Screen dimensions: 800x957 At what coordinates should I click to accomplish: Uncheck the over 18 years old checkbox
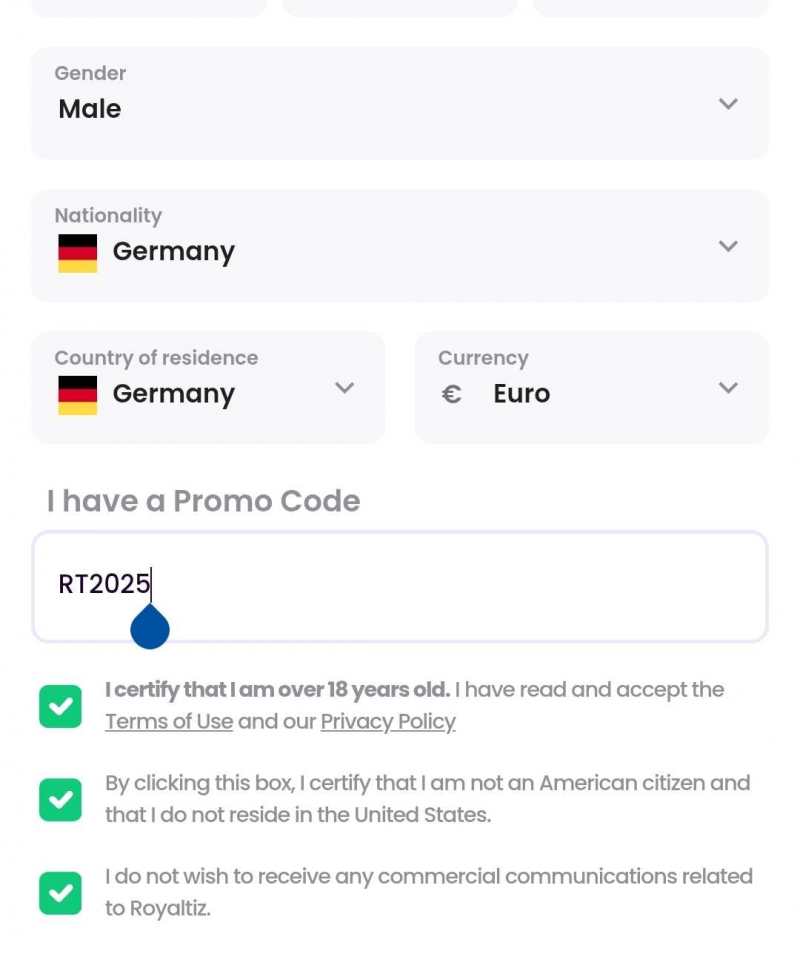pos(60,707)
